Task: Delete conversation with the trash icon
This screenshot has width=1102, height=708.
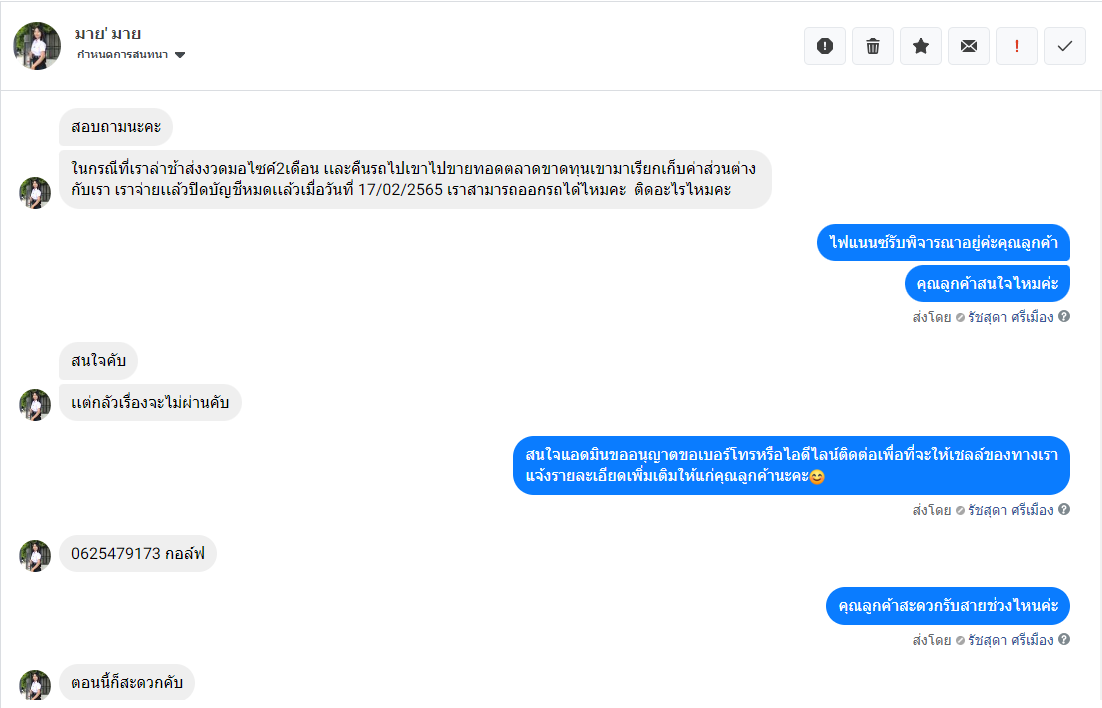Action: pyautogui.click(x=873, y=46)
